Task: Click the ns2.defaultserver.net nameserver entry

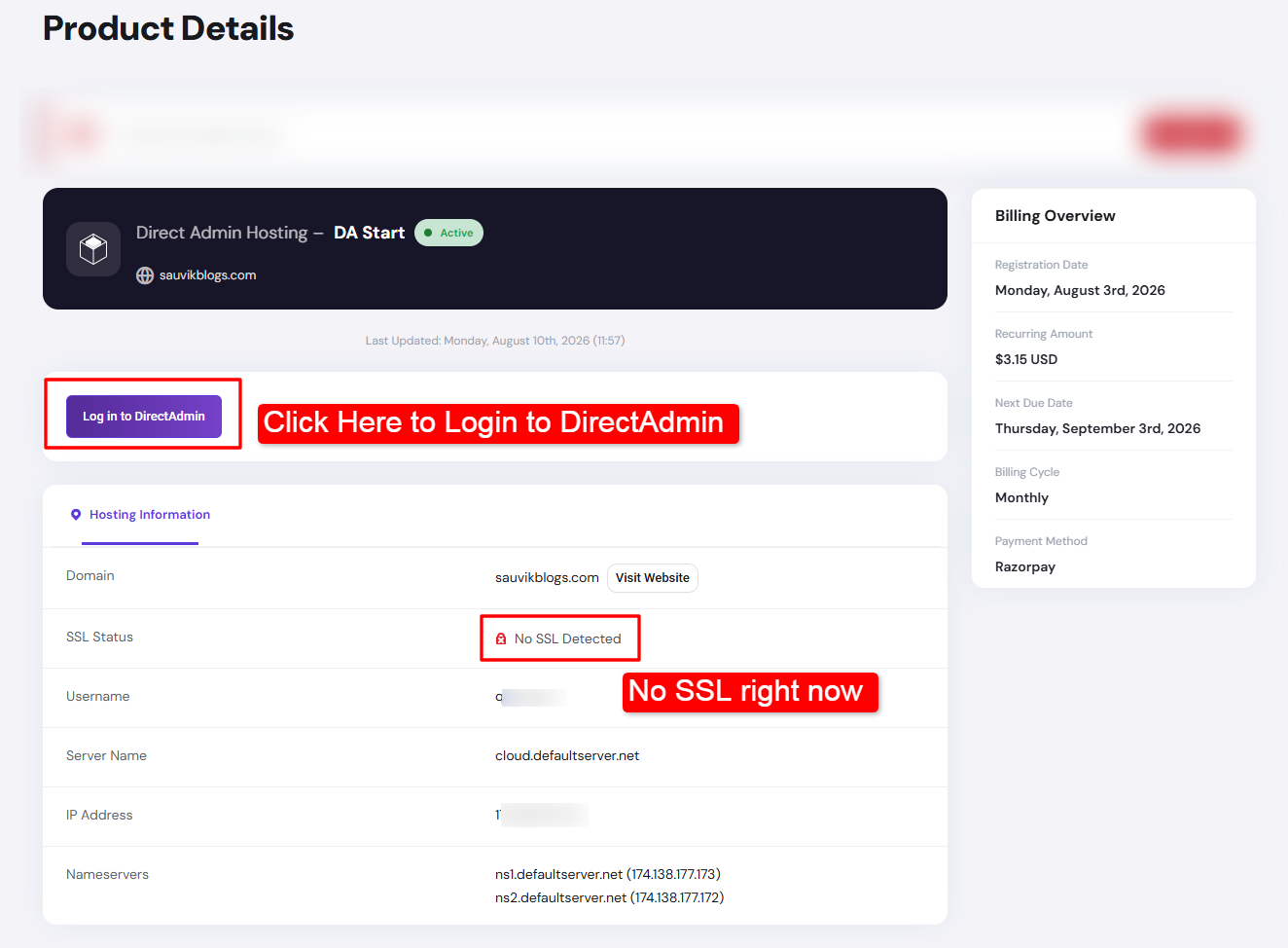Action: coord(609,898)
